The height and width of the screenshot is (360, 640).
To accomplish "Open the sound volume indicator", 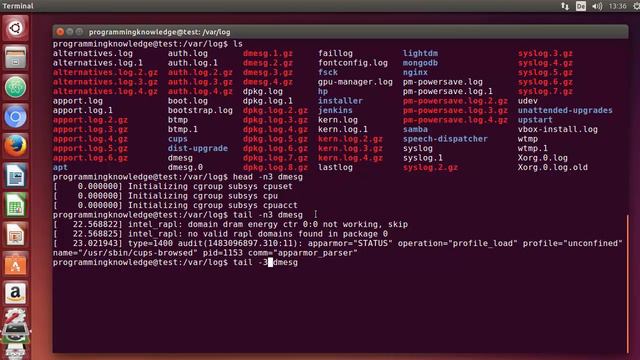I will coord(597,6).
